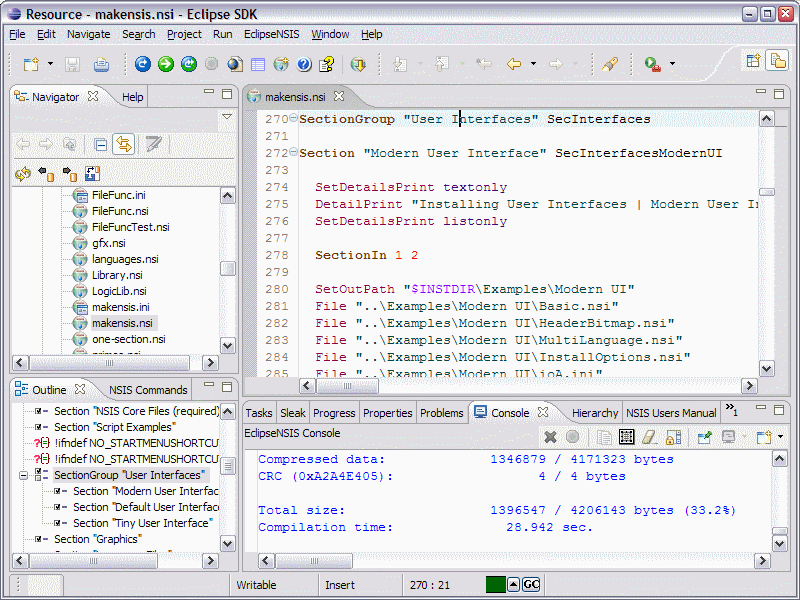Collapse code fold at line 272
Image resolution: width=800 pixels, height=600 pixels.
(293, 152)
